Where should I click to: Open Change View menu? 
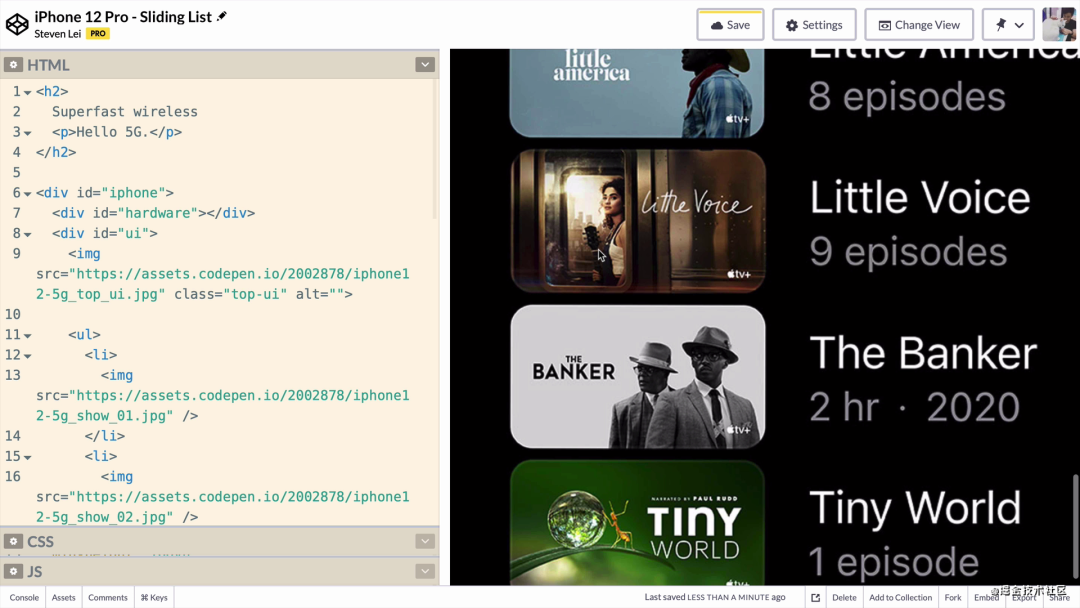coord(919,25)
